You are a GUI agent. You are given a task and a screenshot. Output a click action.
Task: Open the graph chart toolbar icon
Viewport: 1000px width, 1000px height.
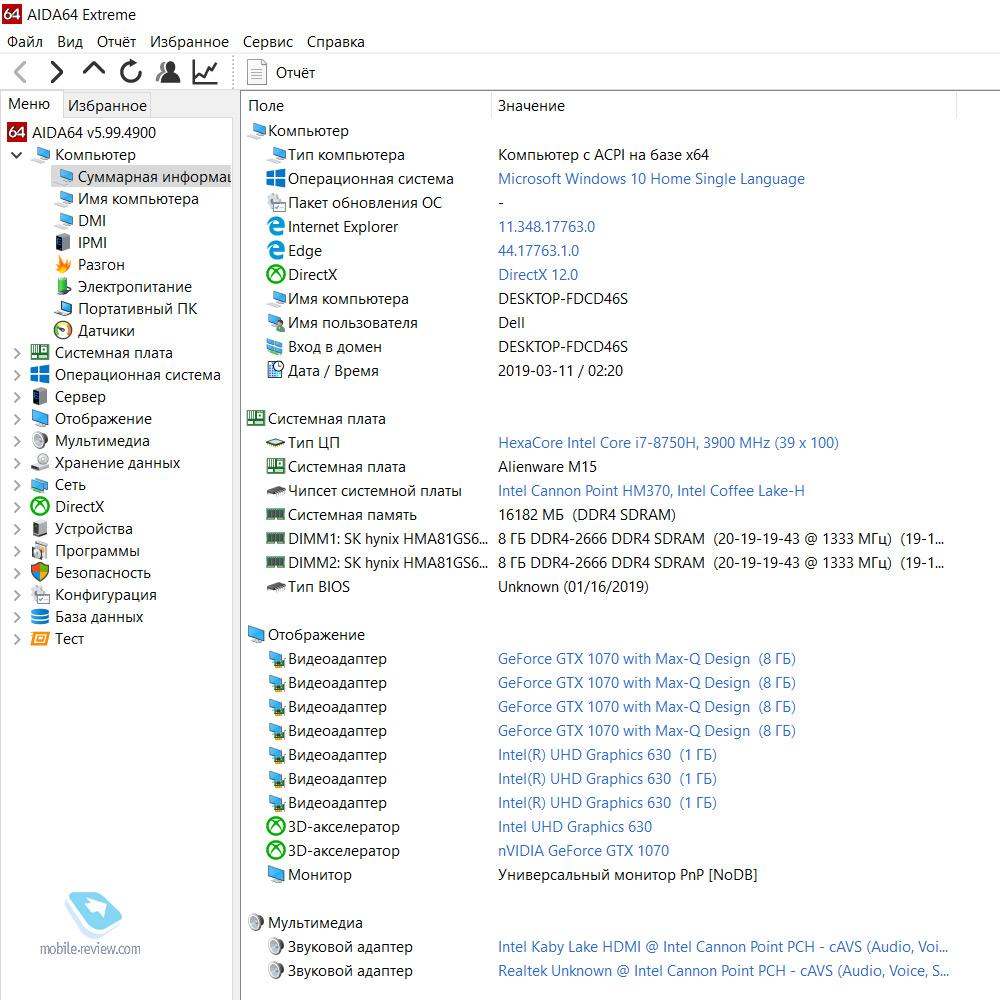coord(205,71)
